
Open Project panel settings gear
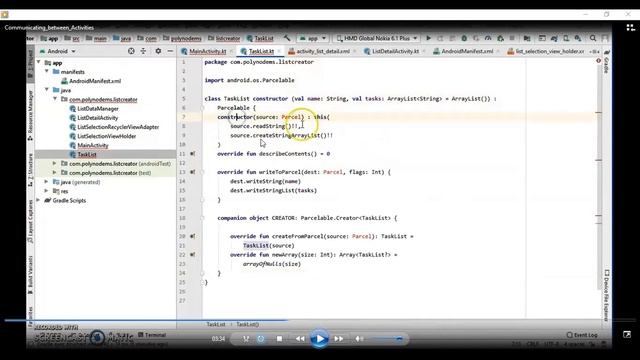(158, 51)
